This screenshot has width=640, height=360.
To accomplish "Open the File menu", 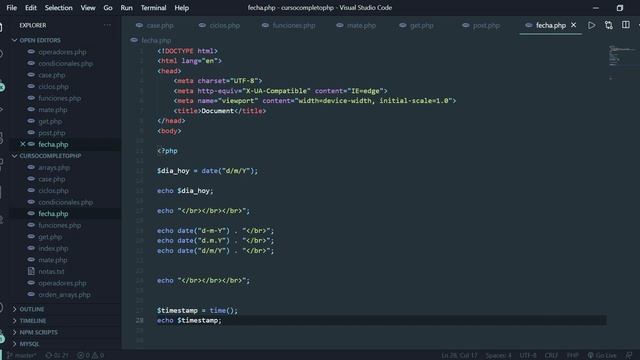I will pyautogui.click(x=12, y=8).
